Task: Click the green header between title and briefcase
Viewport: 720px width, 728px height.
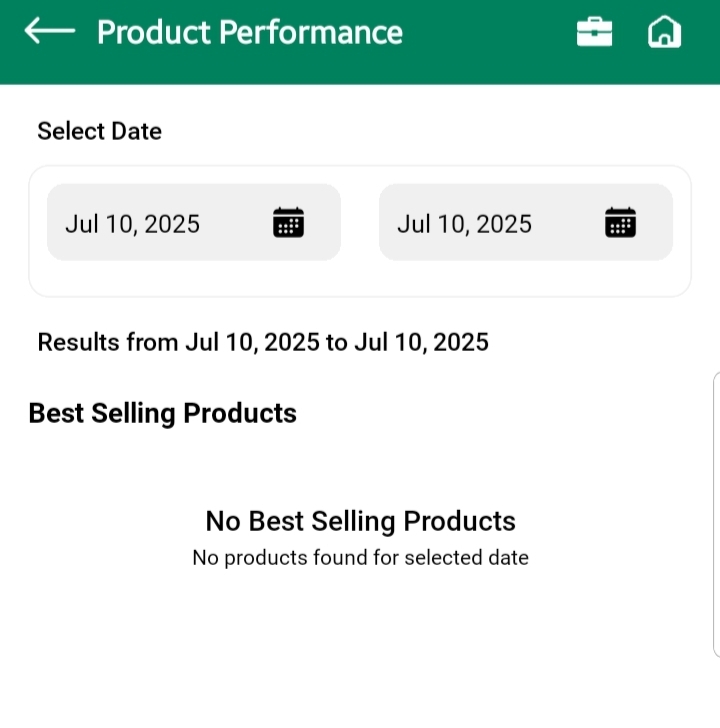Action: pos(490,32)
